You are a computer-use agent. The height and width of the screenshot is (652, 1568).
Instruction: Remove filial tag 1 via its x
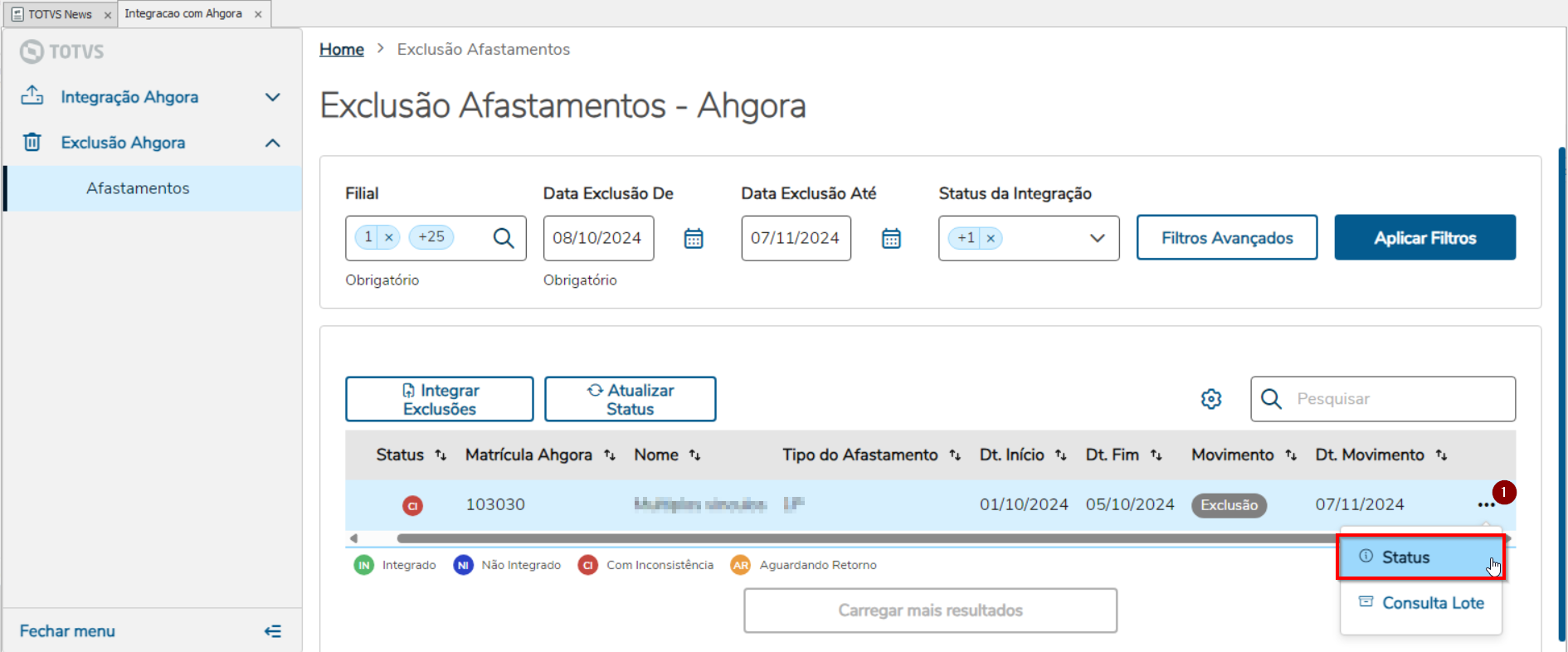point(388,237)
